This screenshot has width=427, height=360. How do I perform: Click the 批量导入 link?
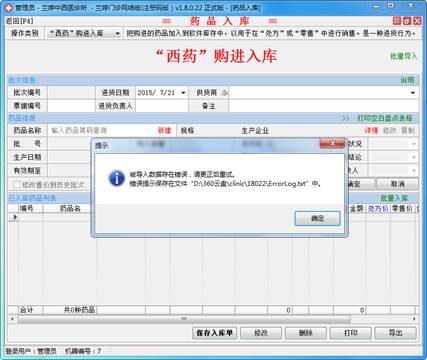pyautogui.click(x=403, y=56)
